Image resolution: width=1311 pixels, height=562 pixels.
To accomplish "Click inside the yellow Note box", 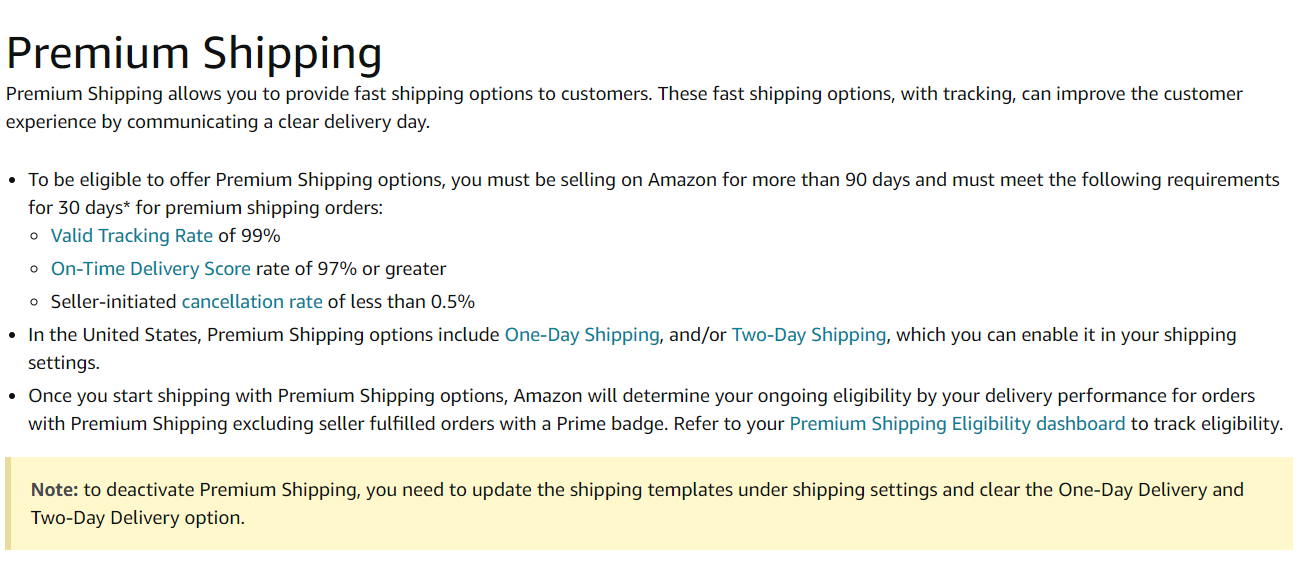I will (649, 504).
